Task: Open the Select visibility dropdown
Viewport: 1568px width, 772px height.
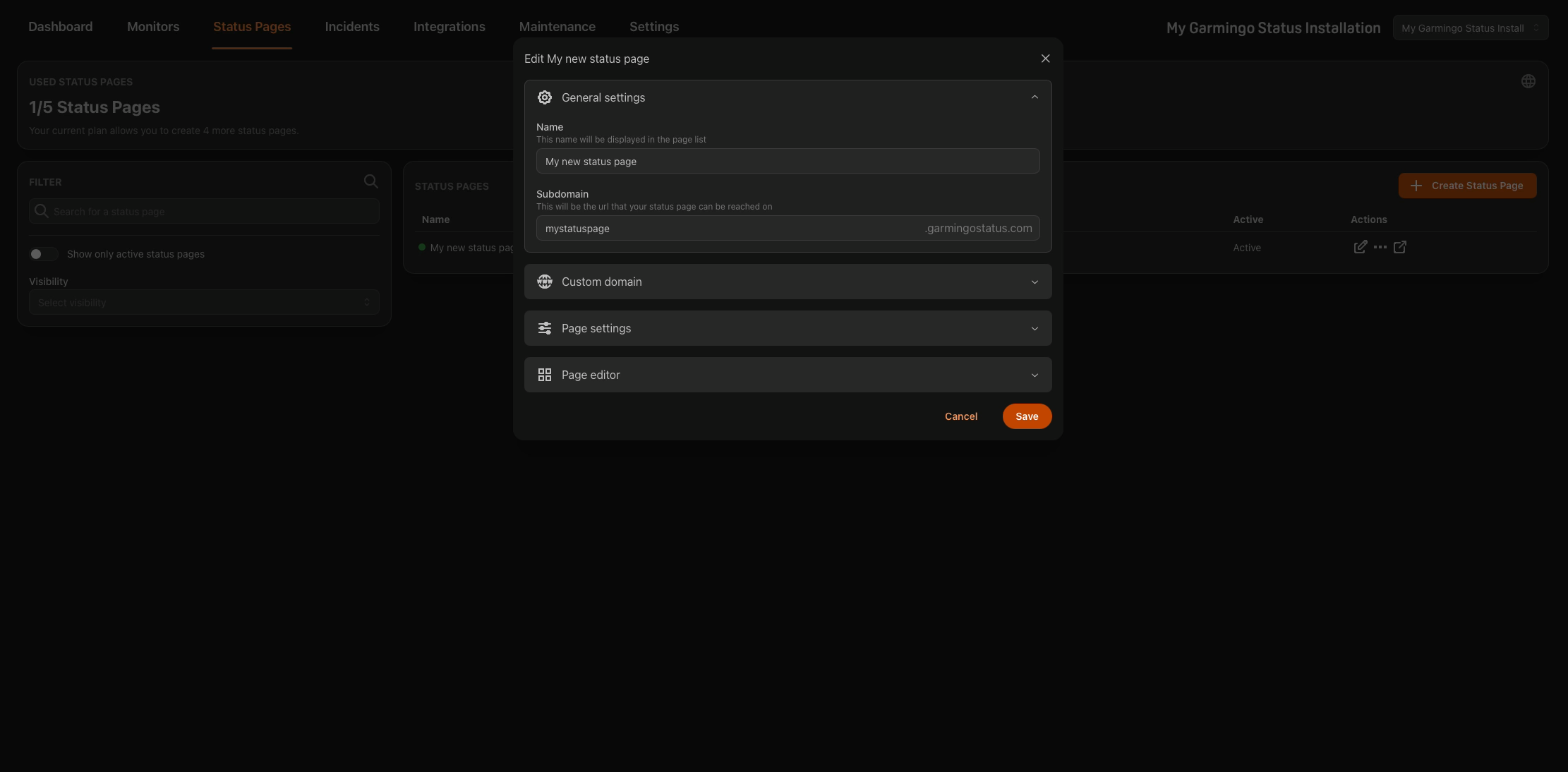Action: click(204, 302)
